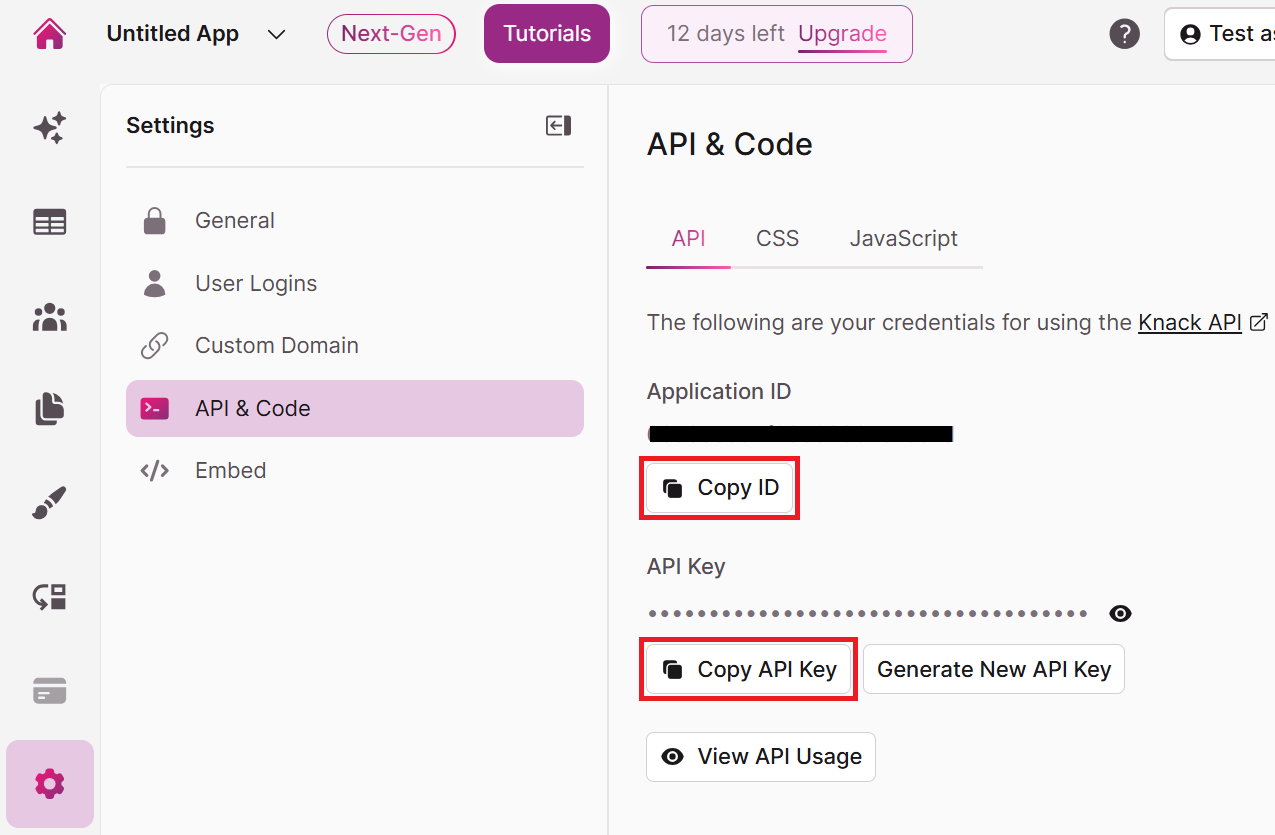Open the flows sidebar icon
Viewport: 1275px width, 835px height.
(x=49, y=597)
